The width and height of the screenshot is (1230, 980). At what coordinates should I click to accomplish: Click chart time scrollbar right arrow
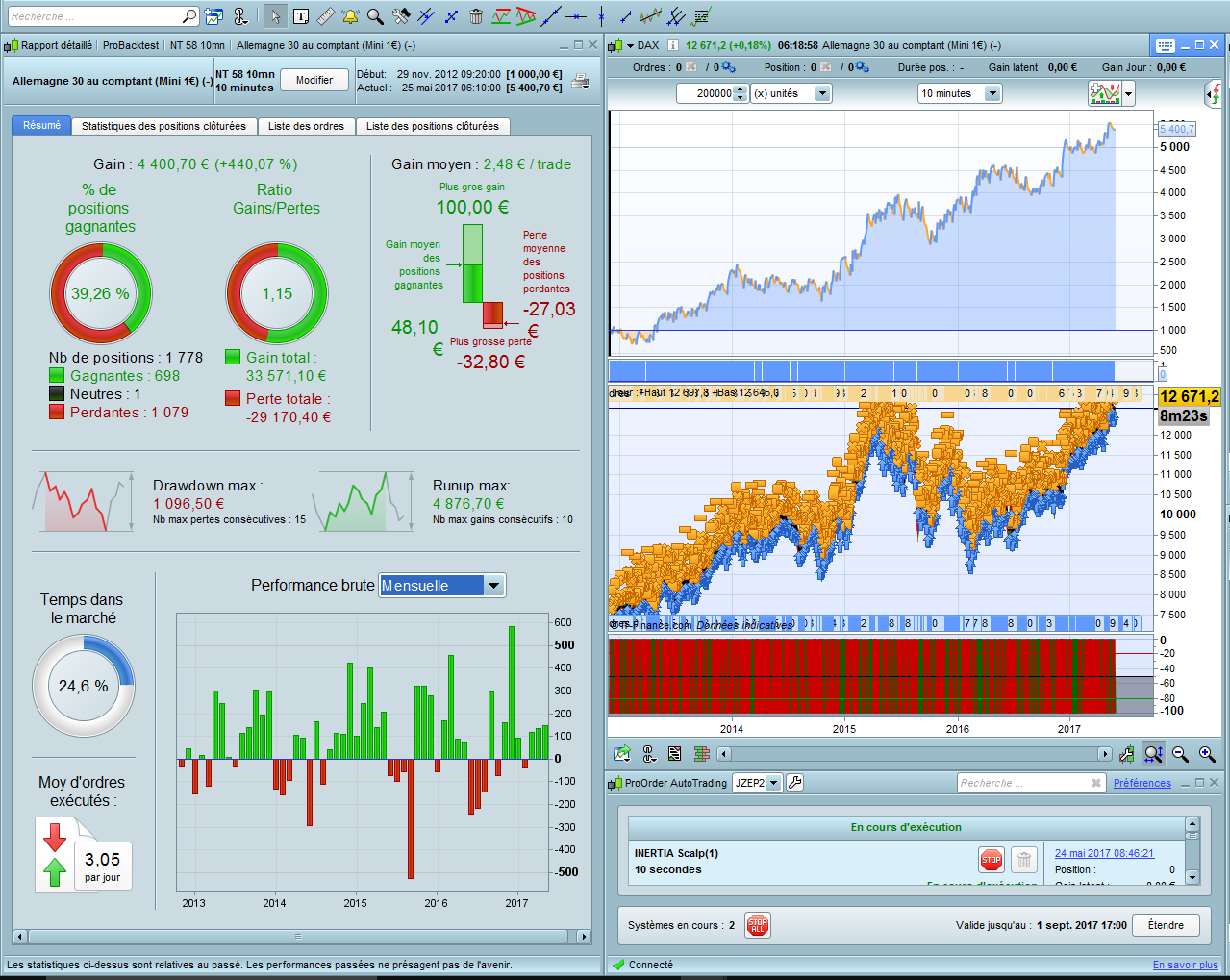(1105, 754)
